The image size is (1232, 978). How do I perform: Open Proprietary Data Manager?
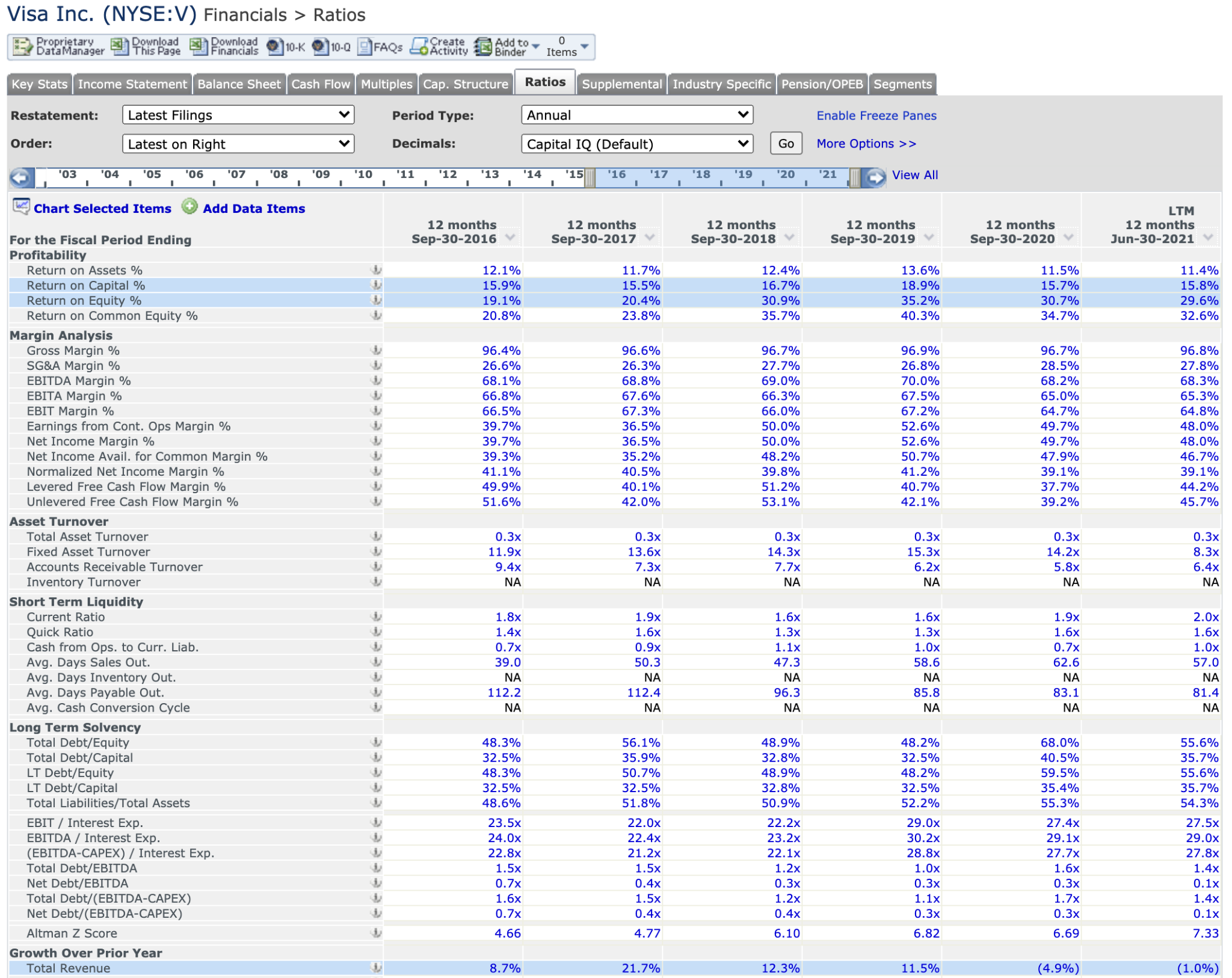pos(58,47)
